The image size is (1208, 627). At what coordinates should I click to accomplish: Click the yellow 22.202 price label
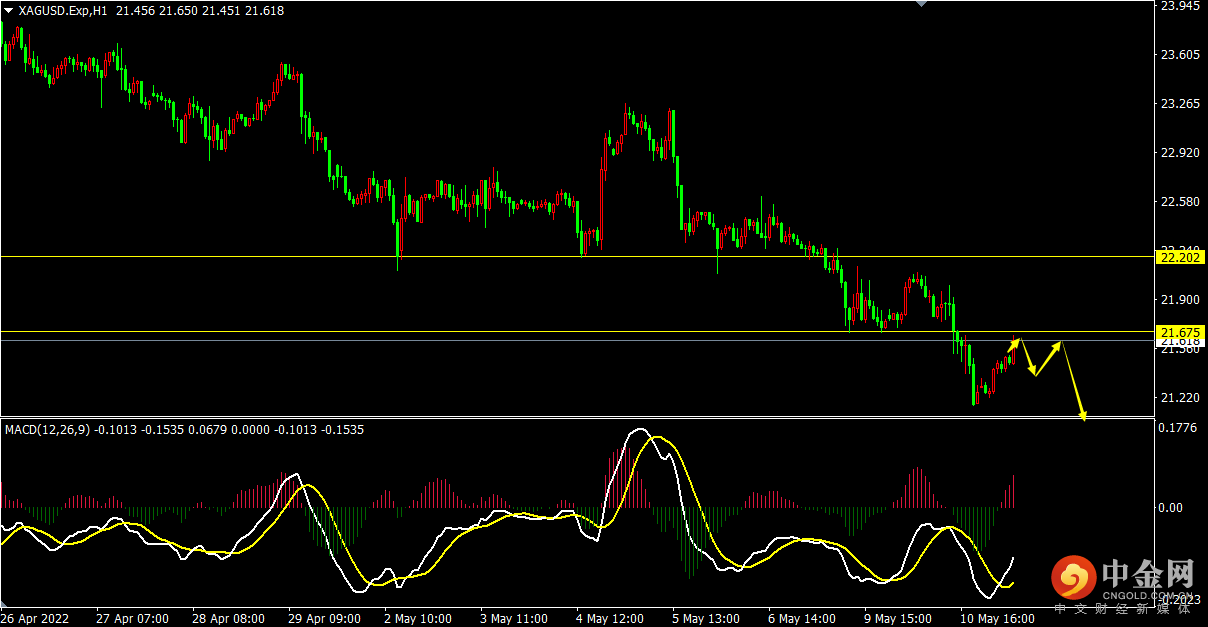(x=1177, y=257)
